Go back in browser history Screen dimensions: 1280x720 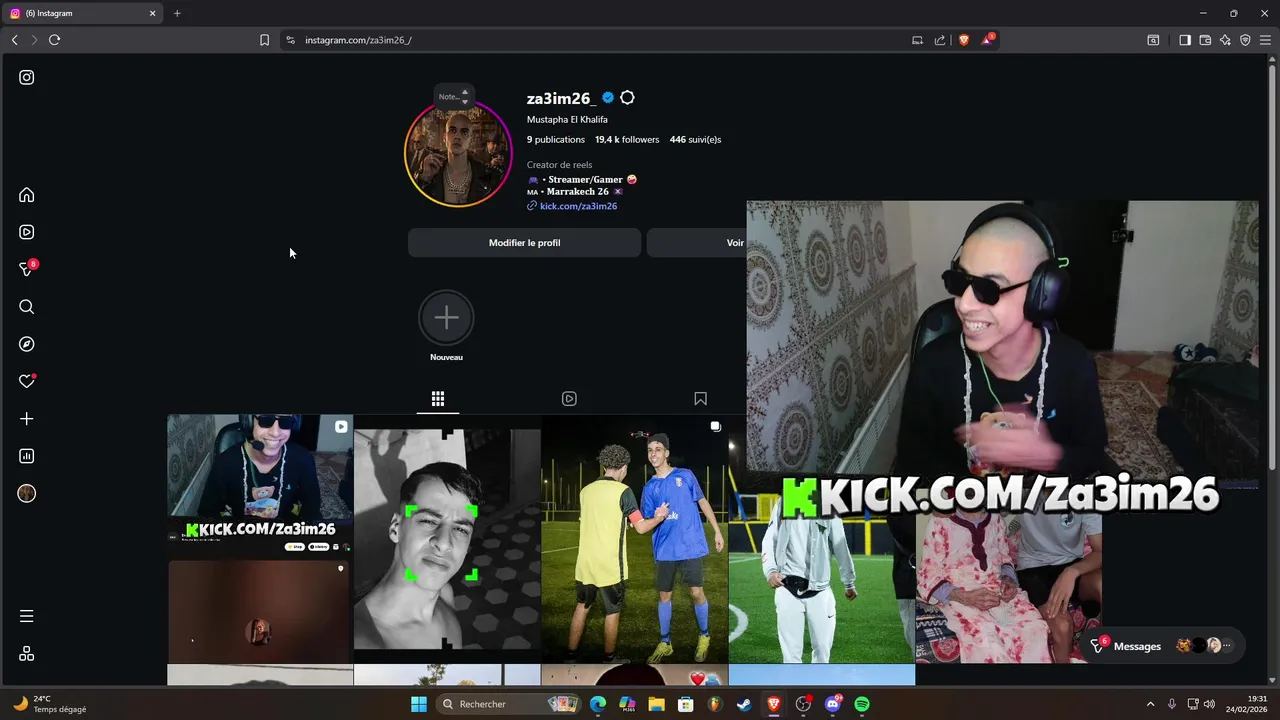[14, 40]
